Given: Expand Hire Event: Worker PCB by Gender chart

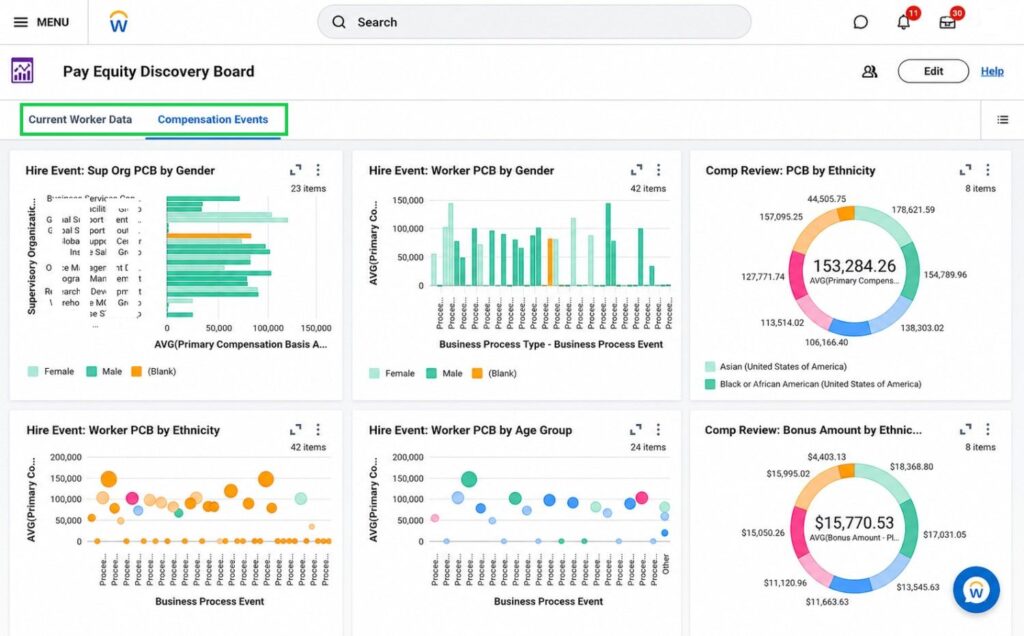Looking at the screenshot, I should pyautogui.click(x=636, y=170).
